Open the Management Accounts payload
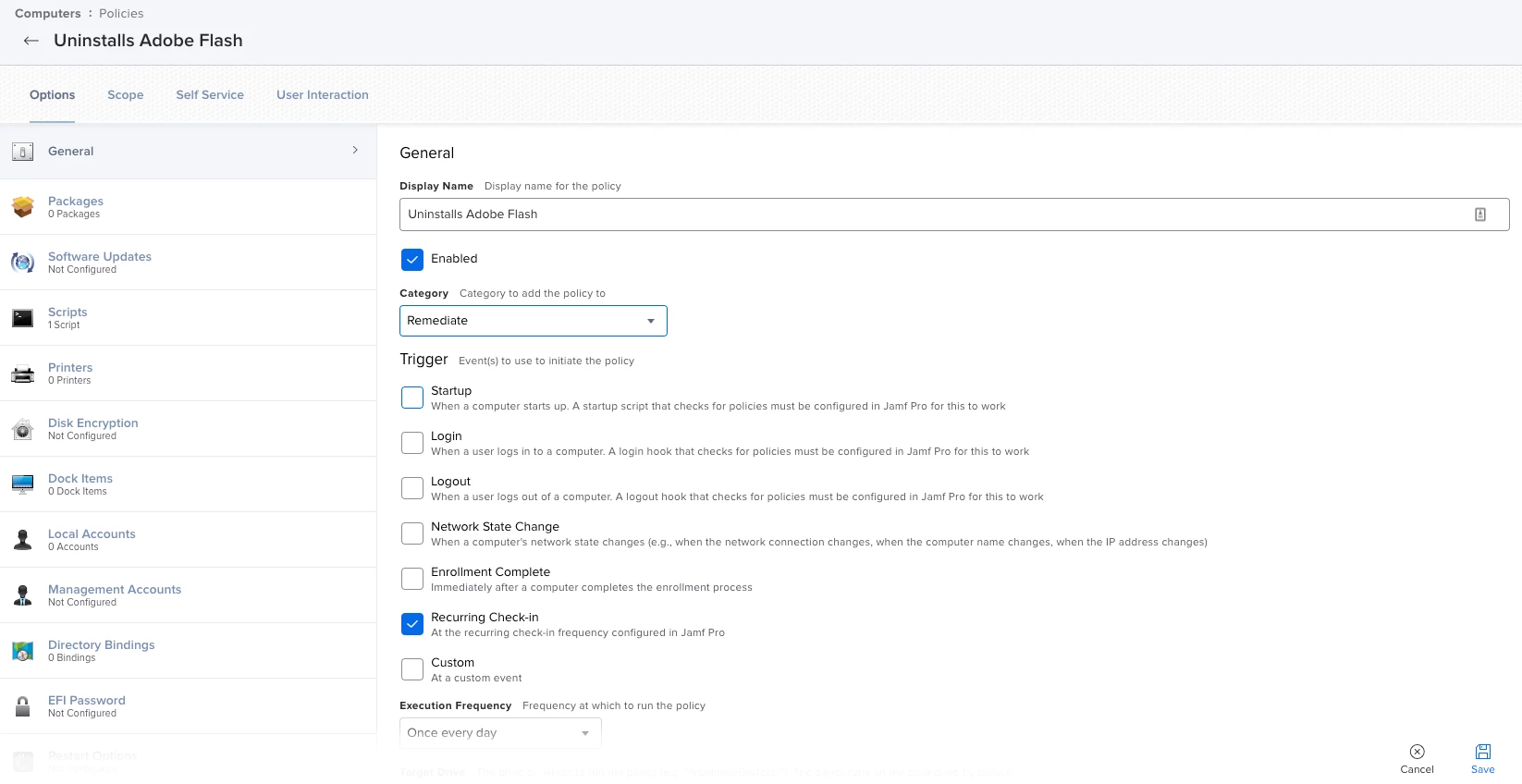The height and width of the screenshot is (784, 1522). [x=189, y=595]
